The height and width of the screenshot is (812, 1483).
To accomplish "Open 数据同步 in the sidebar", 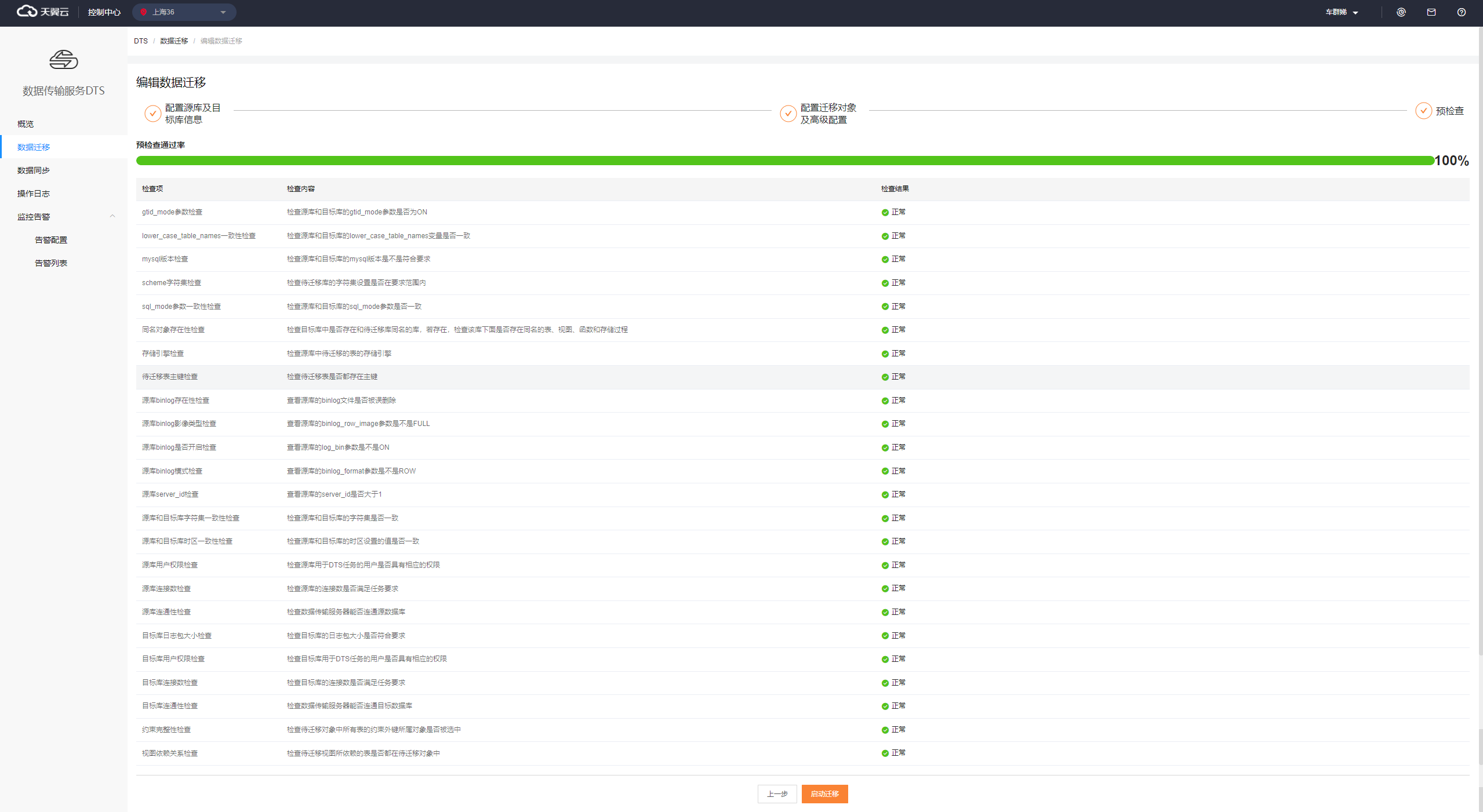I will point(34,170).
